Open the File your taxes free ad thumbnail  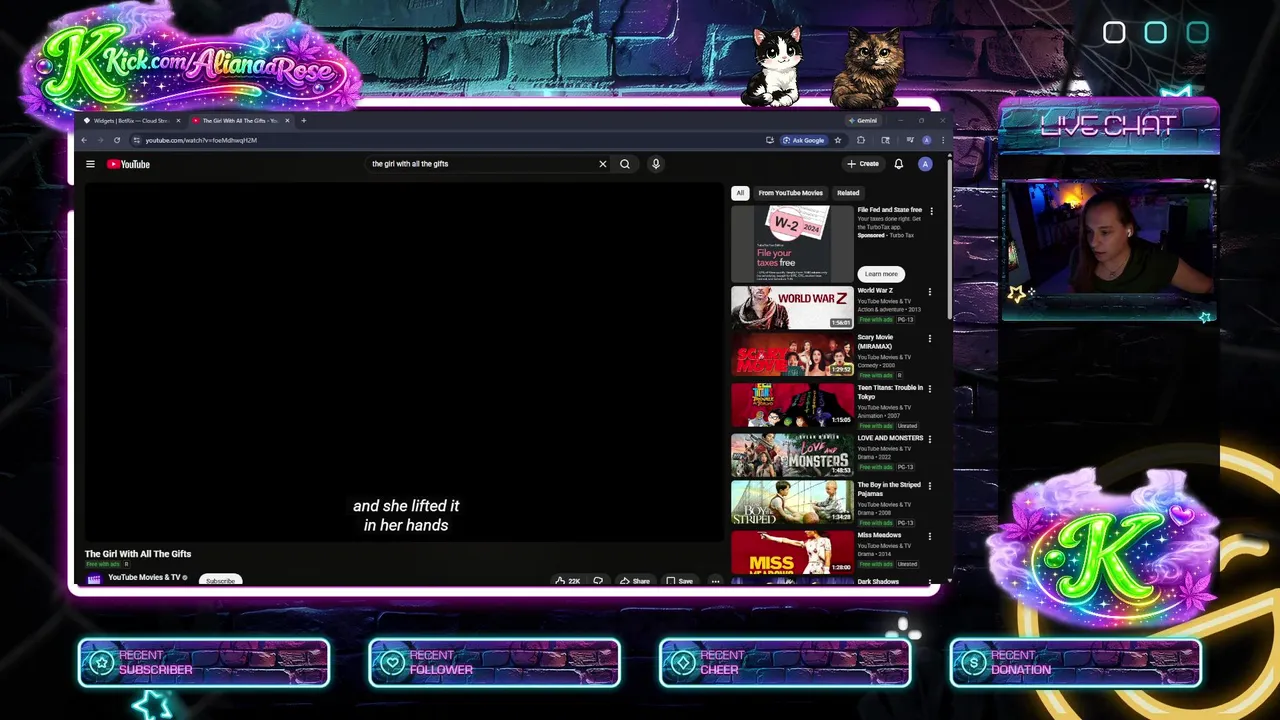(x=792, y=244)
